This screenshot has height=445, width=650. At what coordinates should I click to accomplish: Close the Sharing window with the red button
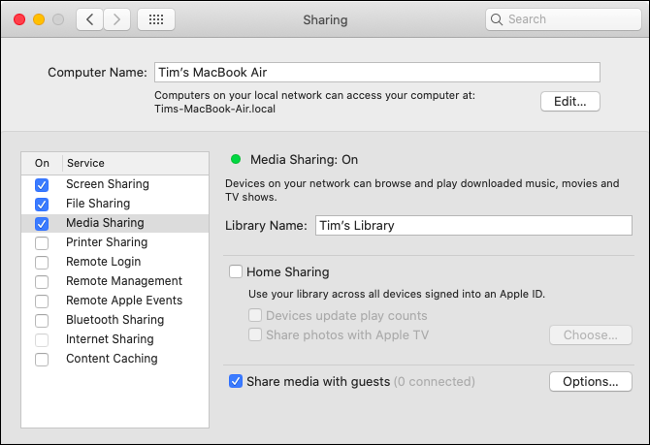19,19
